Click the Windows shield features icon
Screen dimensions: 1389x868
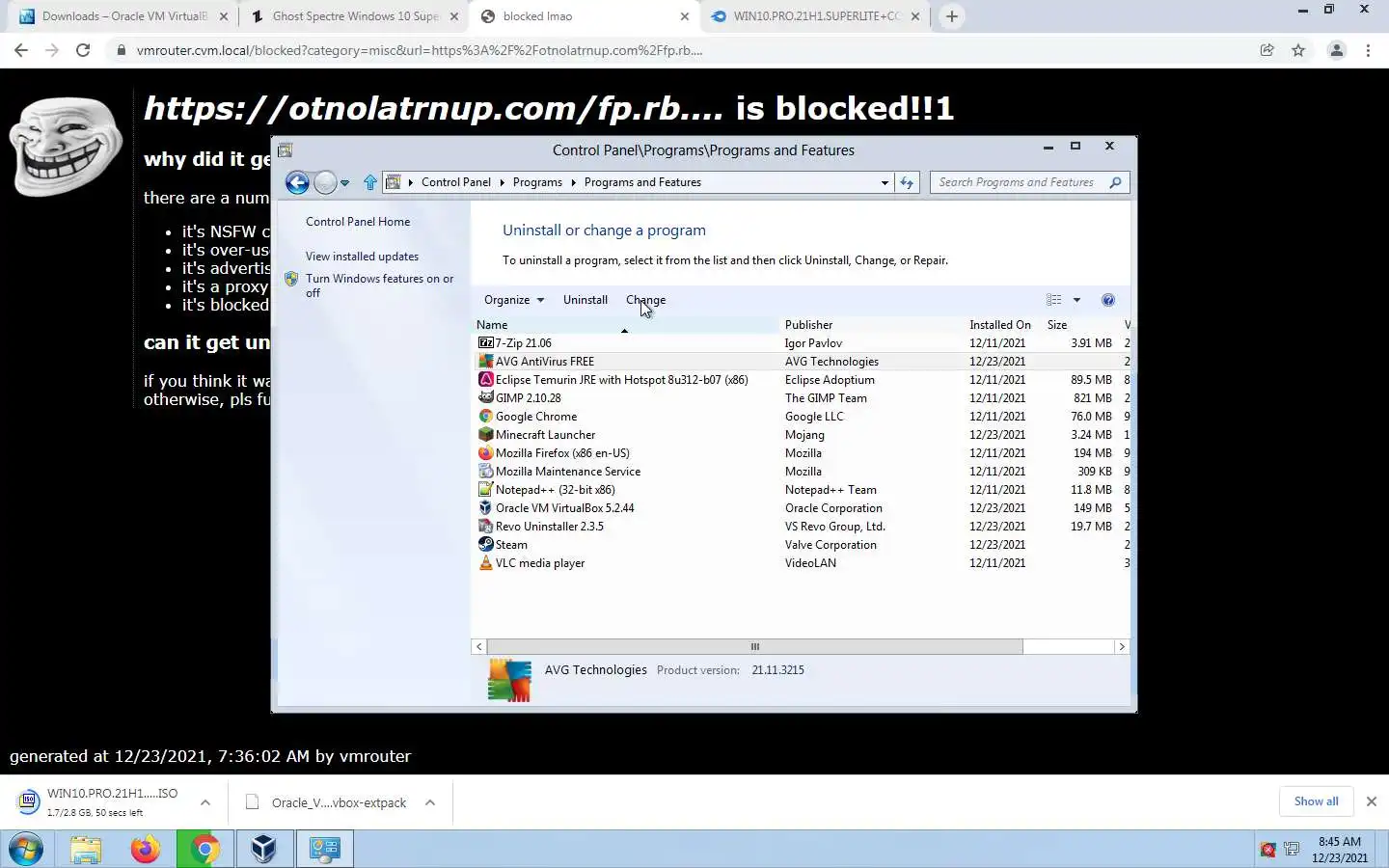pos(291,279)
